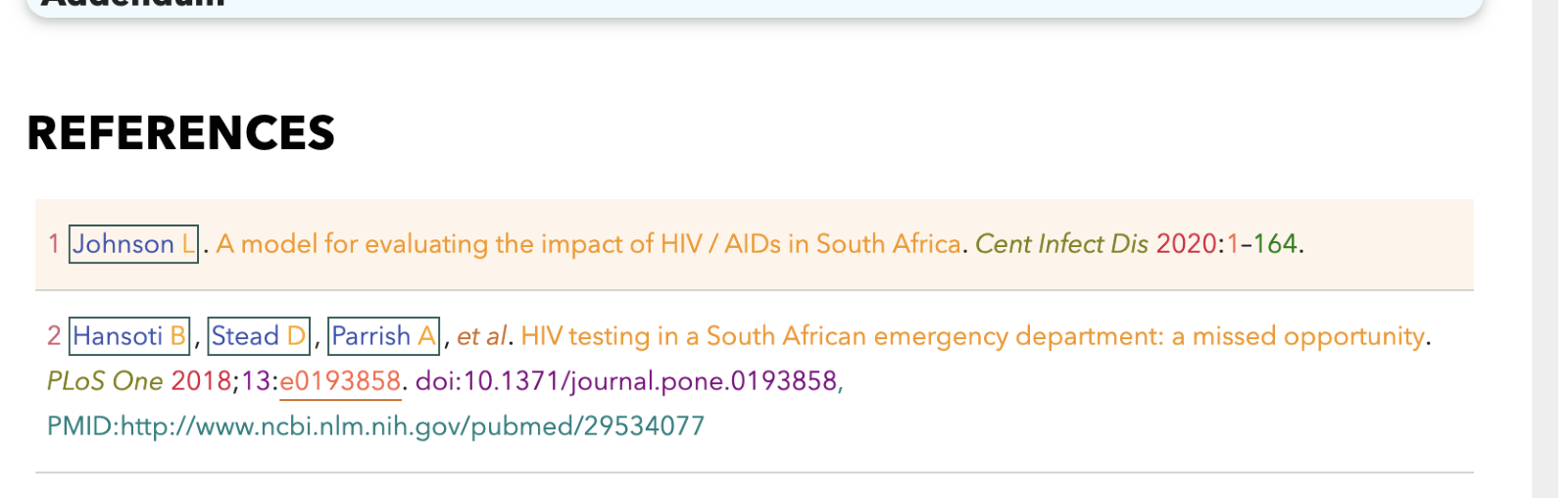Click the 'et al' text in reference 2

click(x=482, y=336)
